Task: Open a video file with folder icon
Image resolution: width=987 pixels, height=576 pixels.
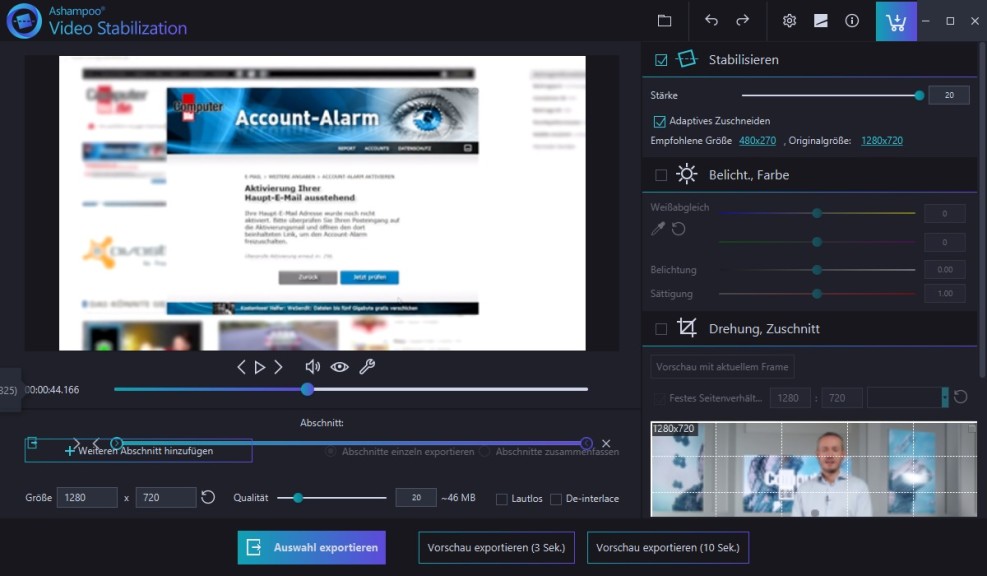Action: point(664,21)
